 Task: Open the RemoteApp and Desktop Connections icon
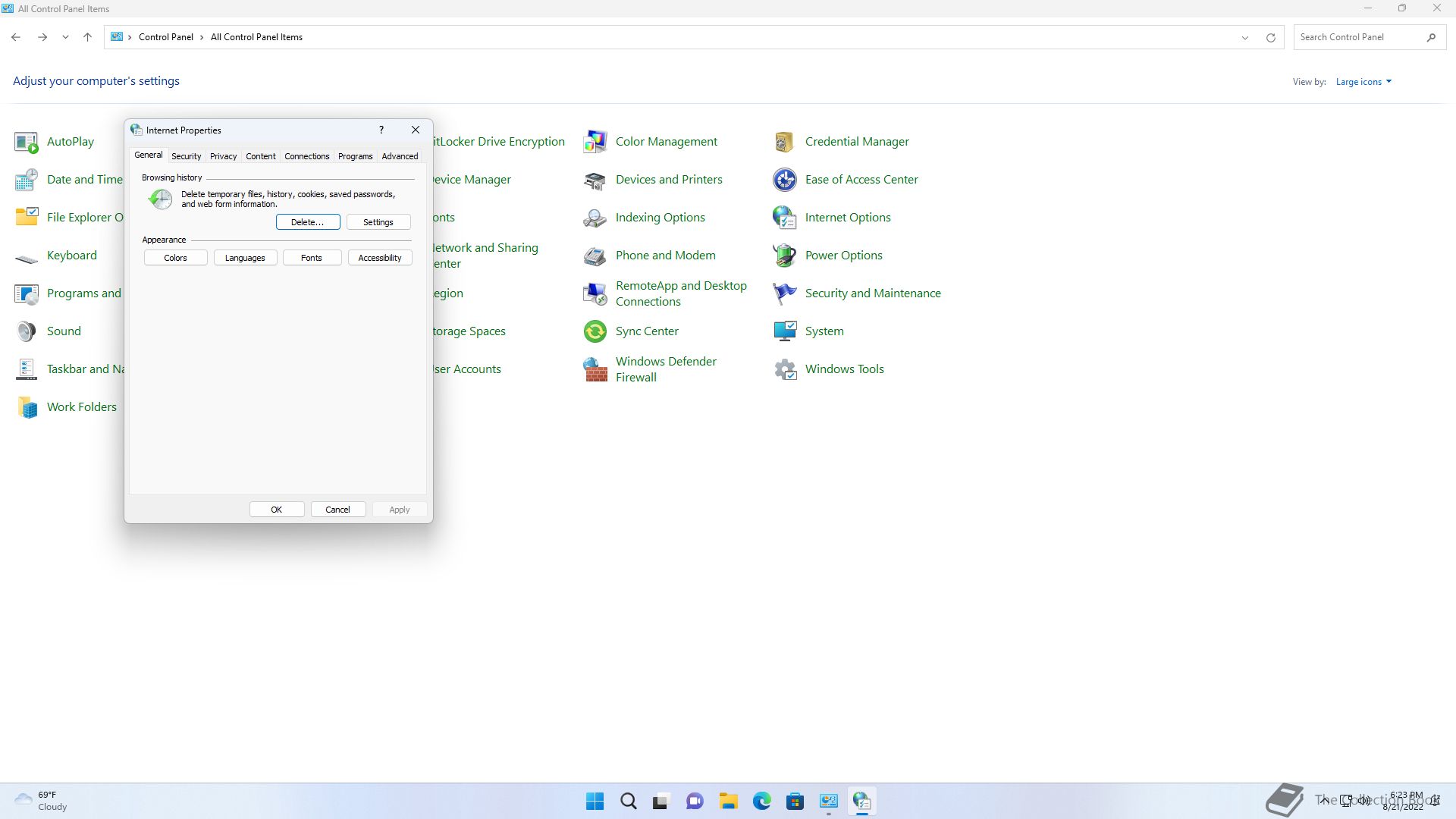pos(595,293)
